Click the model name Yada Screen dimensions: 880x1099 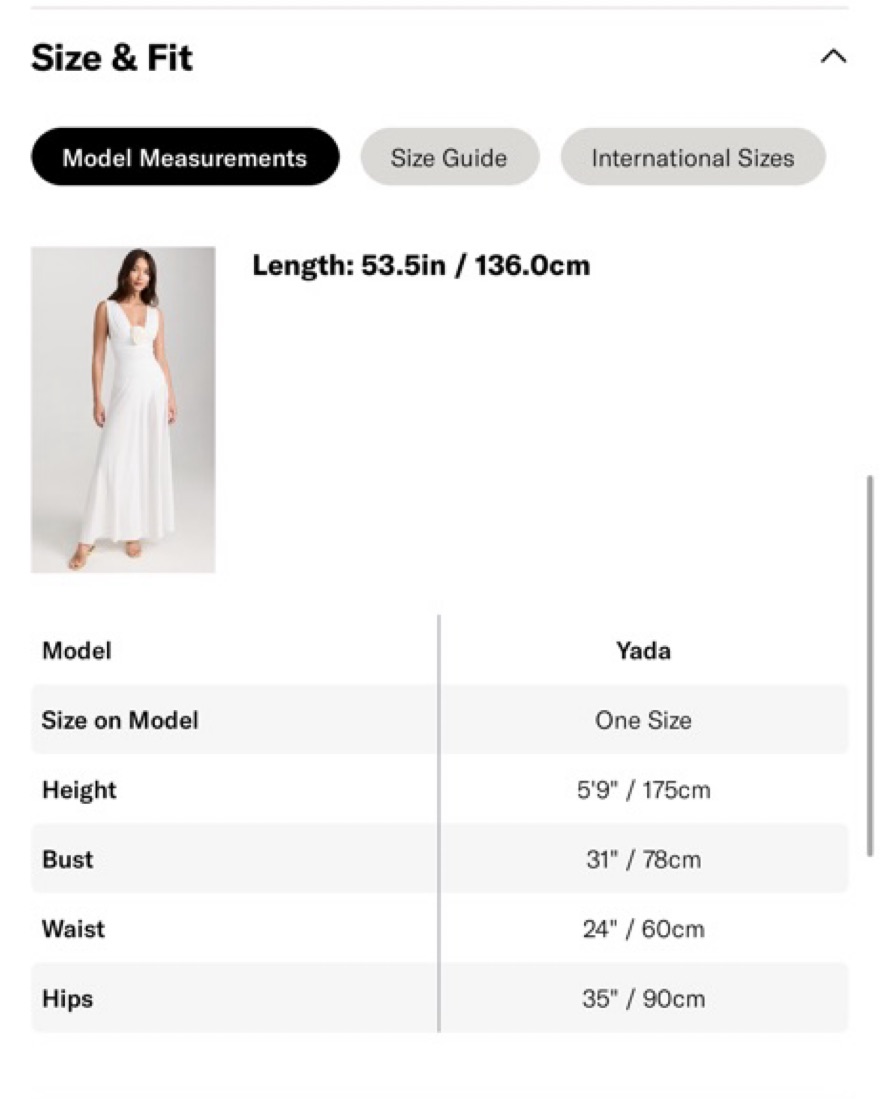[643, 650]
